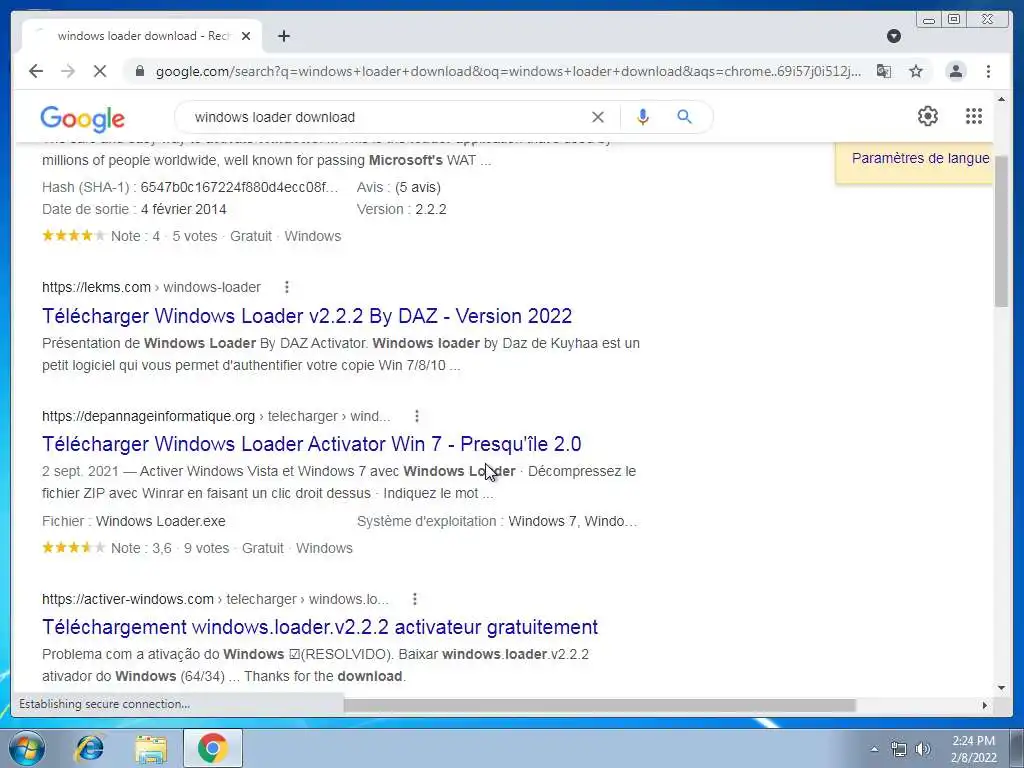Click the Hash (SHA-1) value text
1024x768 pixels.
click(x=239, y=187)
